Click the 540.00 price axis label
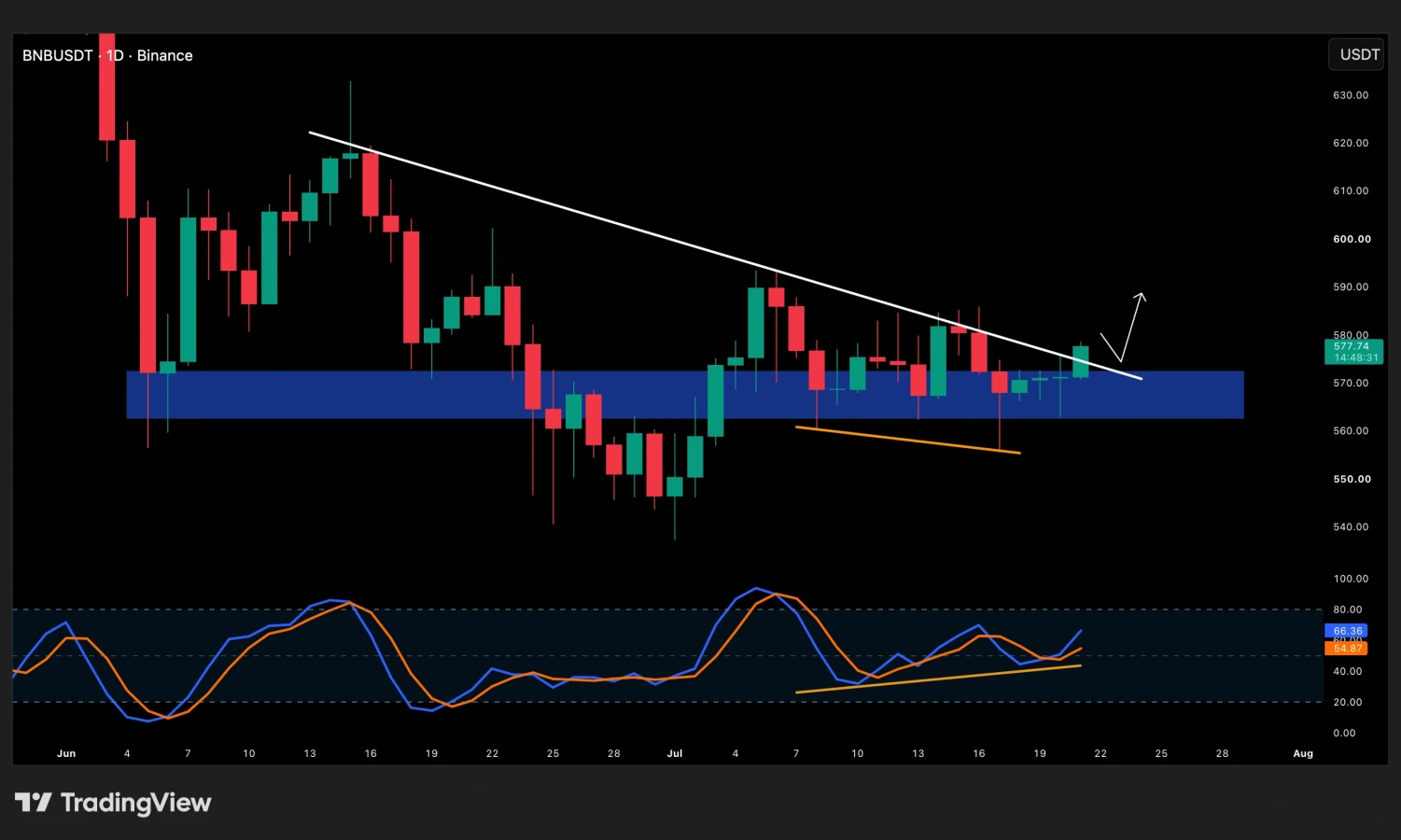This screenshot has height=840, width=1401. point(1351,526)
